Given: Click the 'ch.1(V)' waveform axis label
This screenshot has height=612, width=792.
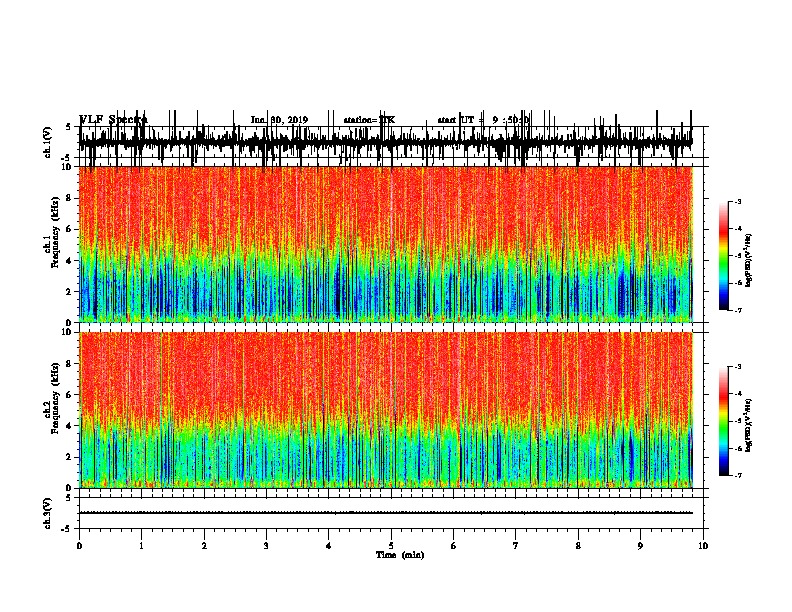Looking at the screenshot, I should click(47, 142).
